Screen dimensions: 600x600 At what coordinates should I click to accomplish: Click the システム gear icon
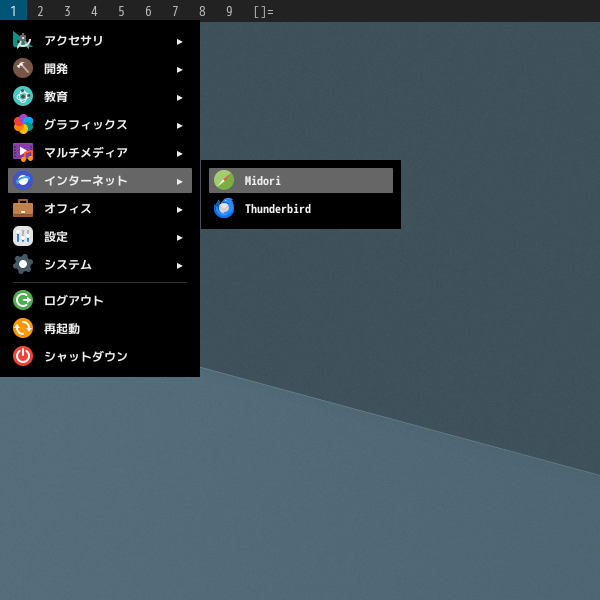[23, 264]
